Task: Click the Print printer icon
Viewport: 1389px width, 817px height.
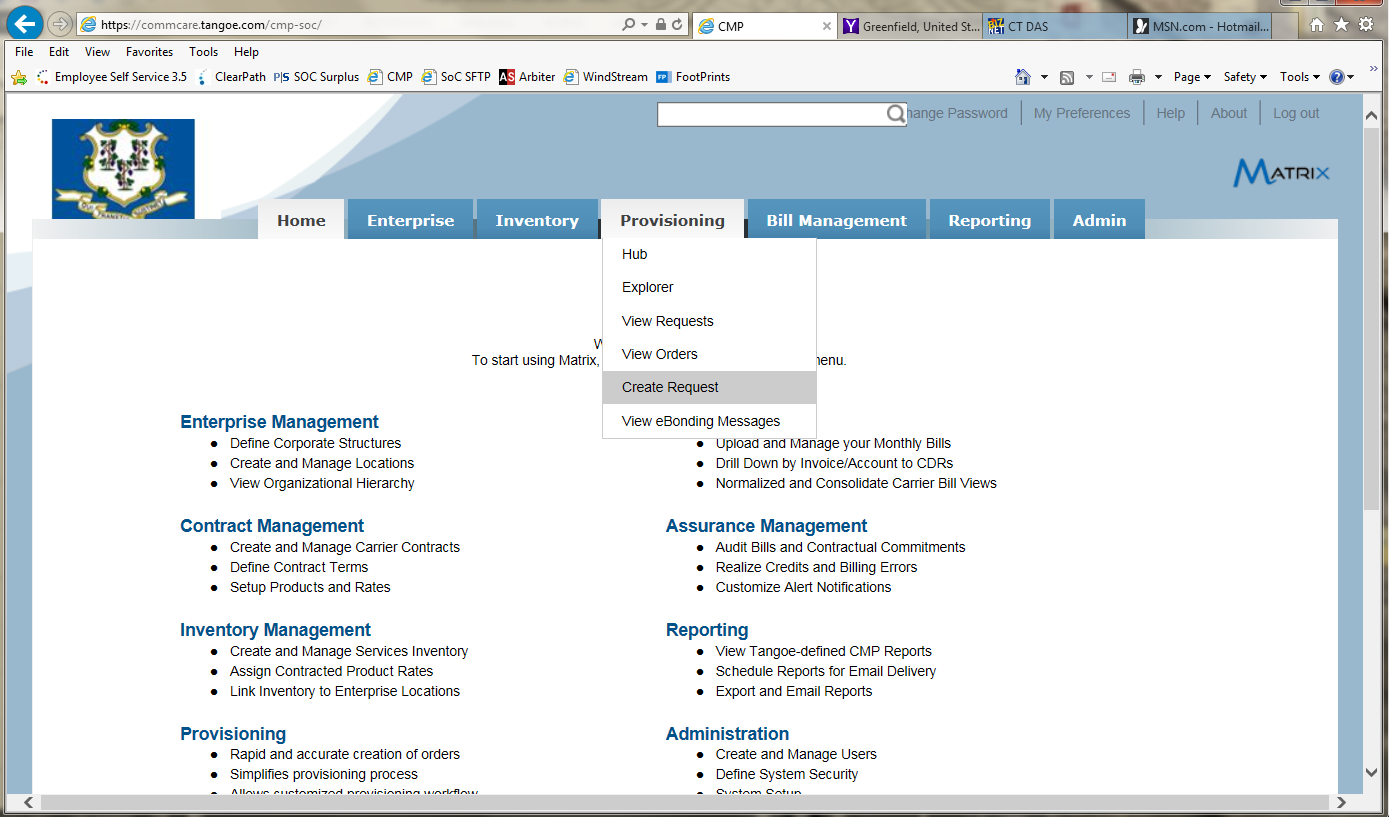Action: click(1137, 77)
